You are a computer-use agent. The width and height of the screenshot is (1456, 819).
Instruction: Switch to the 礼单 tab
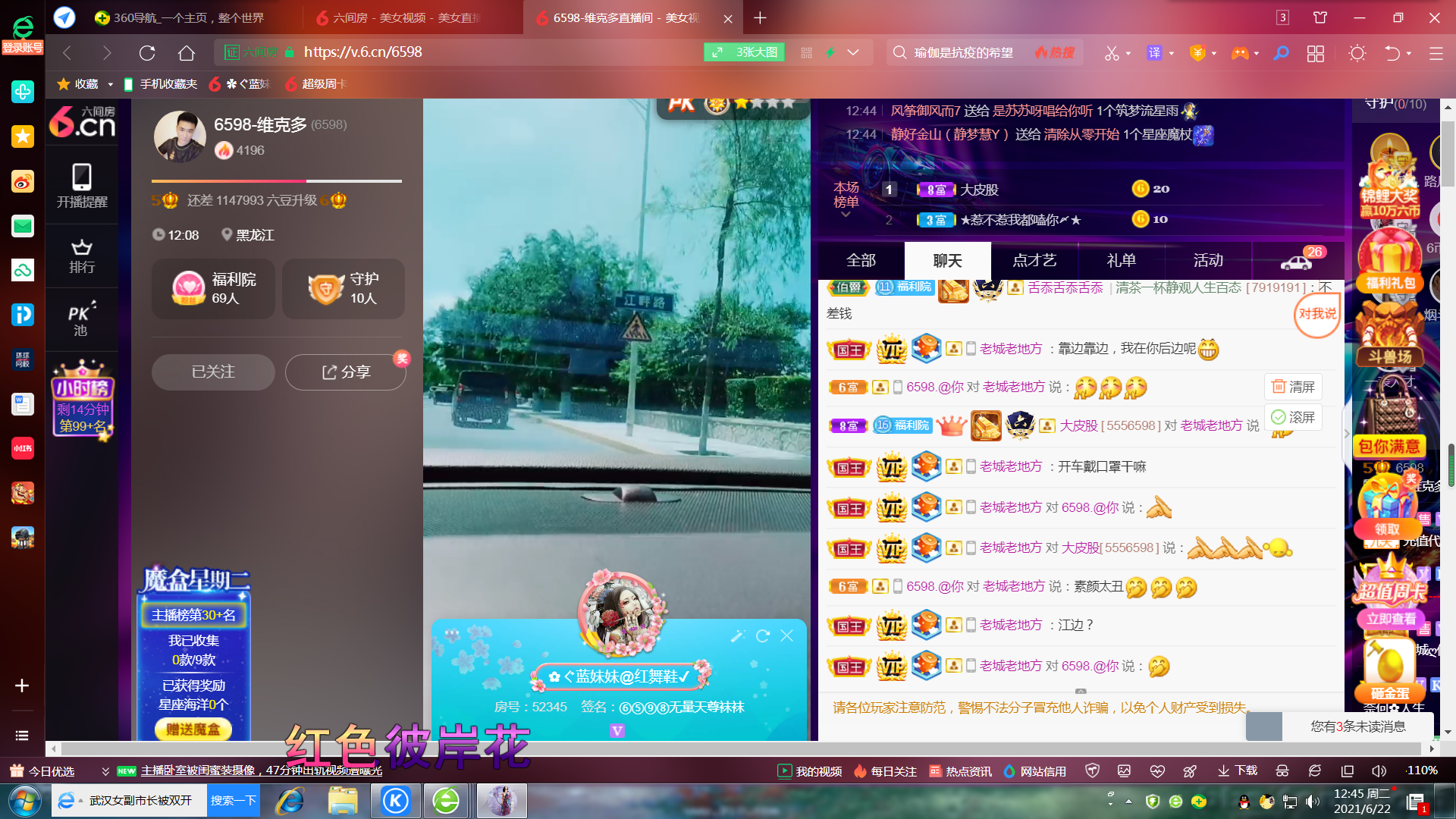pos(1121,260)
